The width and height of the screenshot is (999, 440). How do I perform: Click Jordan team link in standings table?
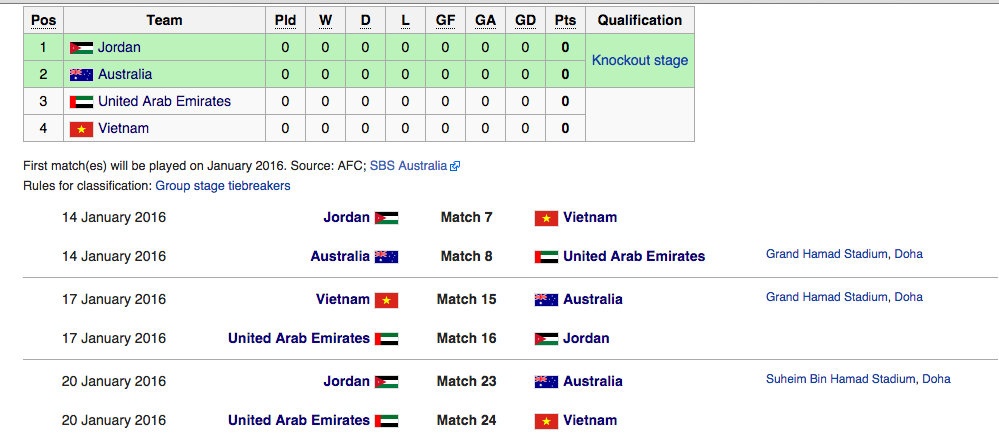(119, 47)
